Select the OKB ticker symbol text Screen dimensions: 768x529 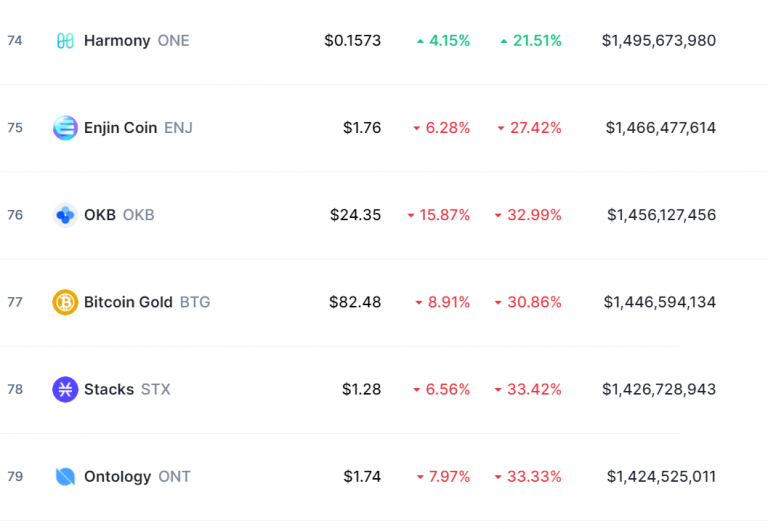point(138,215)
